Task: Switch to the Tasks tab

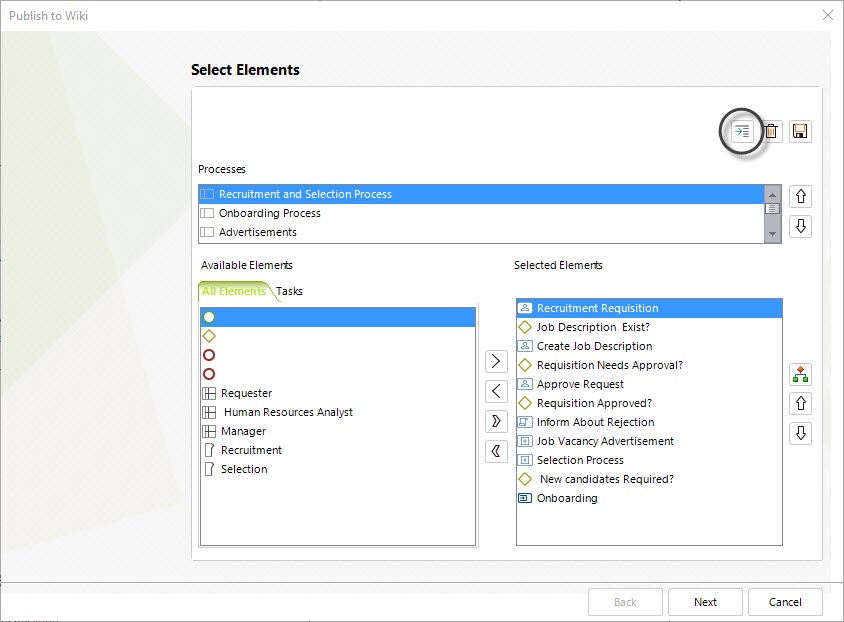Action: pyautogui.click(x=289, y=291)
